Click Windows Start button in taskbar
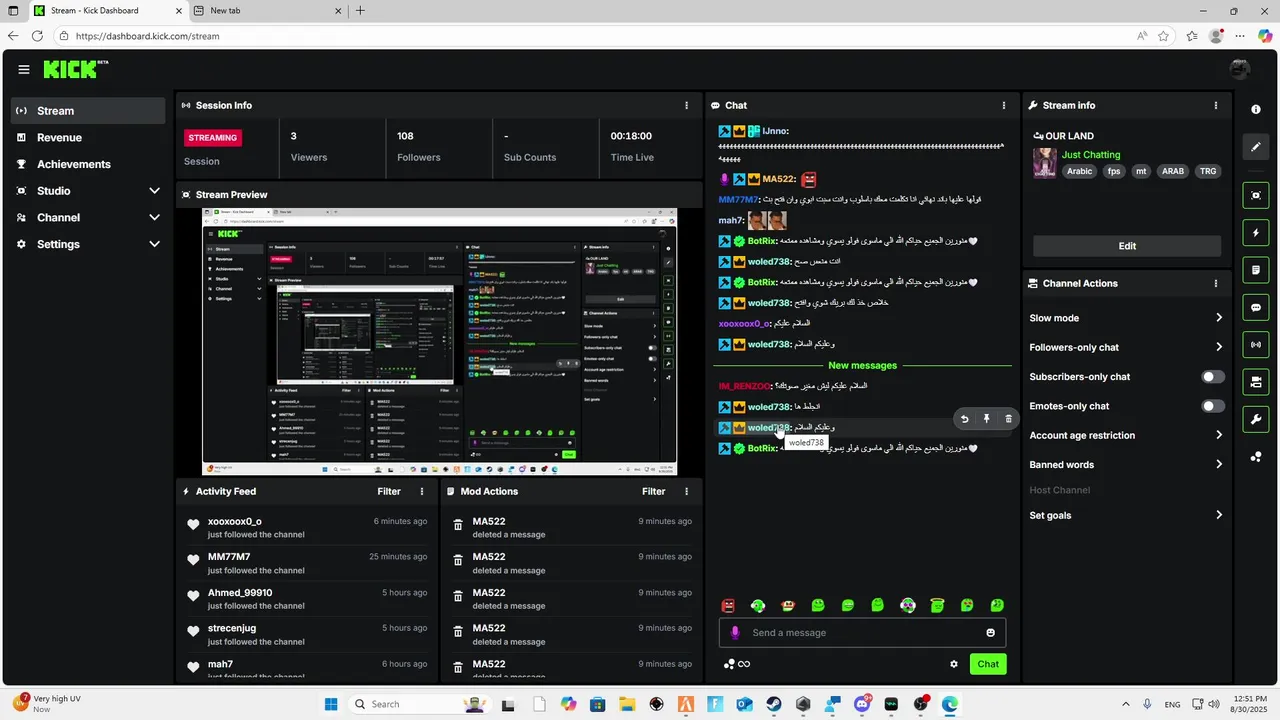This screenshot has height=720, width=1280. pos(331,704)
